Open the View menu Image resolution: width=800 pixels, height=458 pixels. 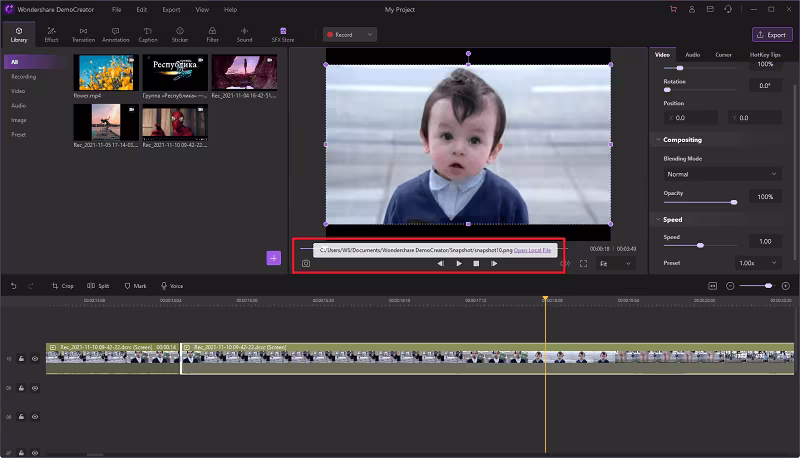pos(202,9)
